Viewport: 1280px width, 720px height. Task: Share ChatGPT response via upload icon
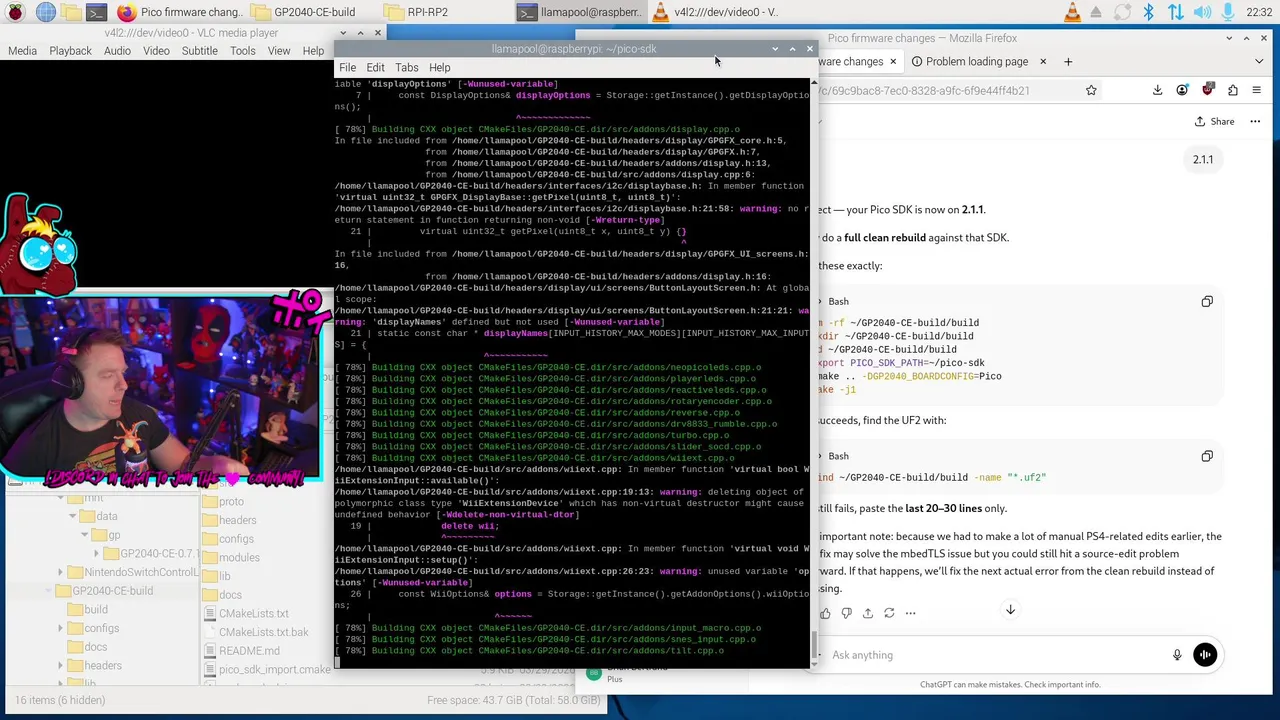coord(868,613)
